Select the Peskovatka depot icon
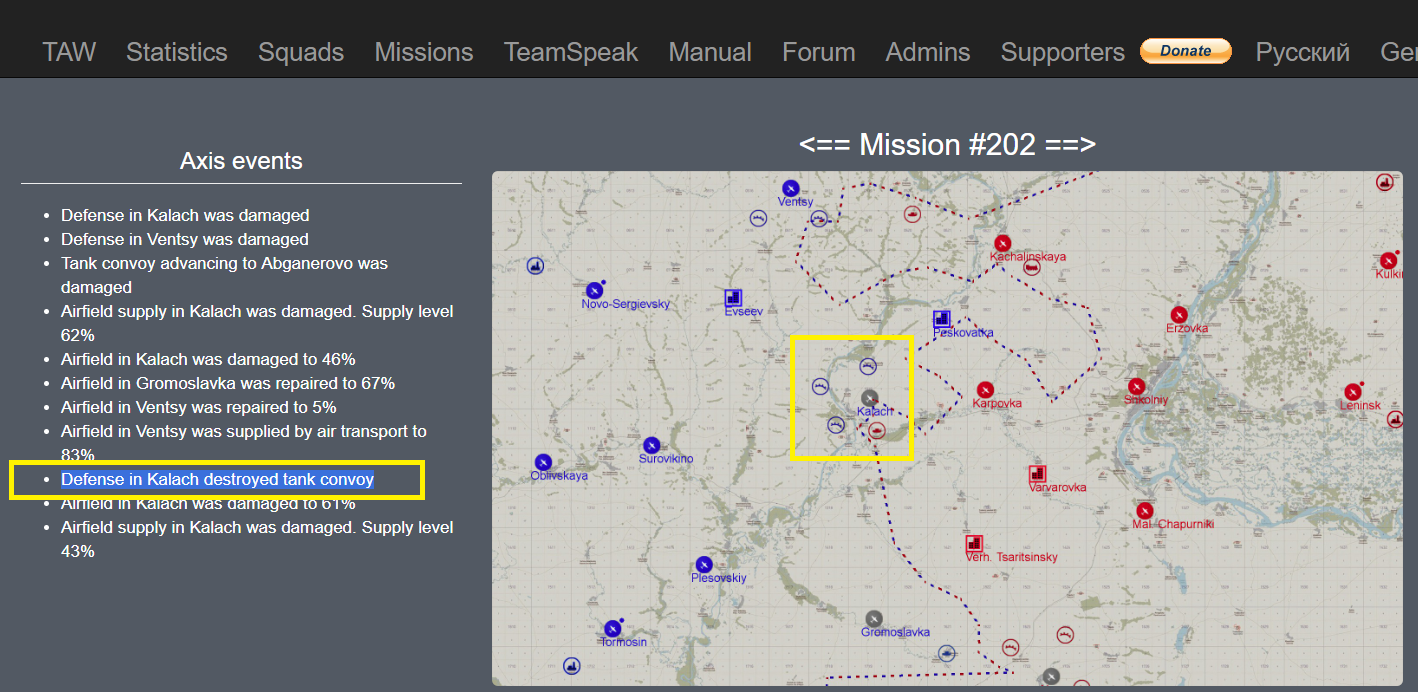This screenshot has height=692, width=1418. [941, 319]
